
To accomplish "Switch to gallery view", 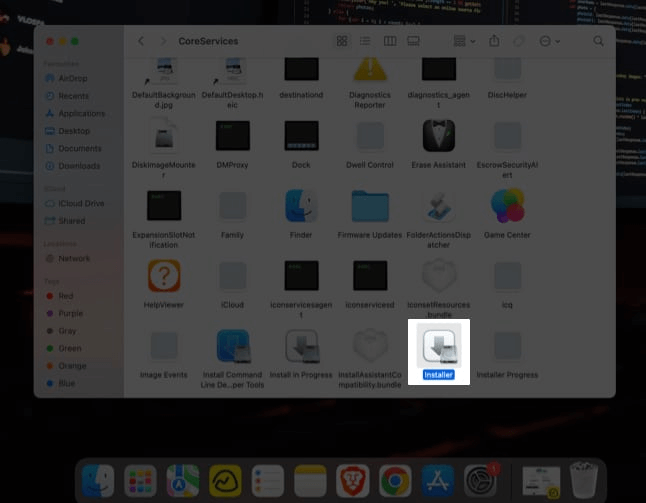I will point(413,41).
